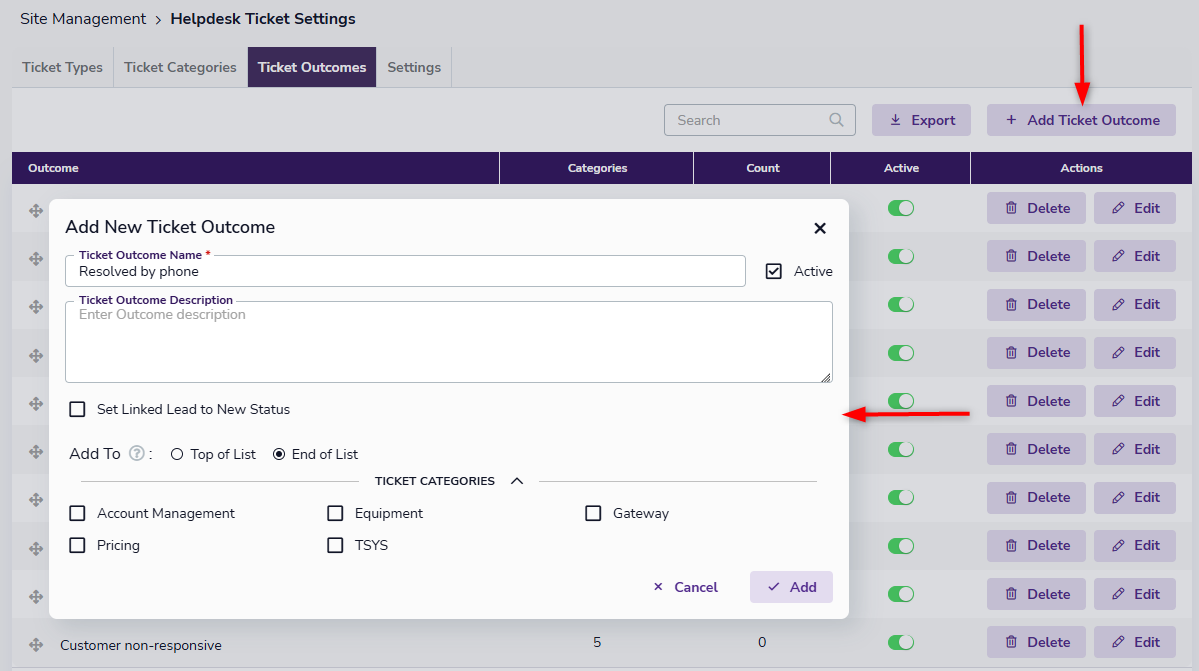Enable Set Linked Lead to New Status
Image resolution: width=1199 pixels, height=671 pixels.
tap(77, 409)
